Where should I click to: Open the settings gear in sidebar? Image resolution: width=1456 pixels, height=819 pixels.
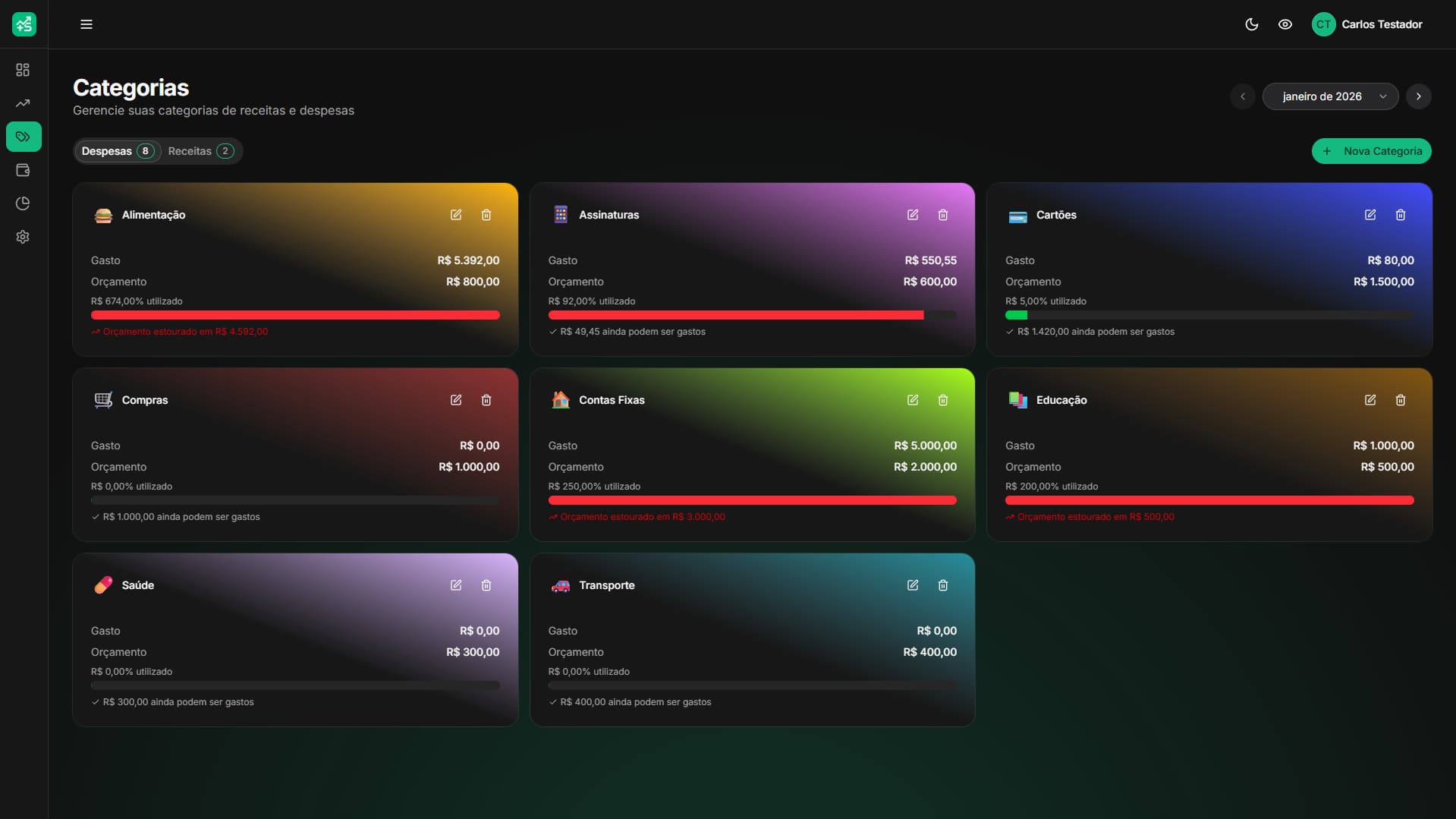23,237
